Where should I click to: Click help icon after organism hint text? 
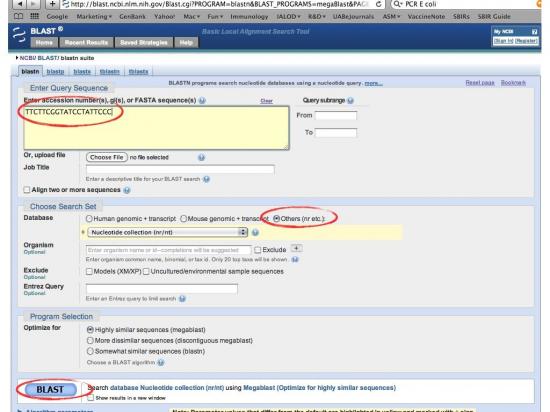[295, 259]
